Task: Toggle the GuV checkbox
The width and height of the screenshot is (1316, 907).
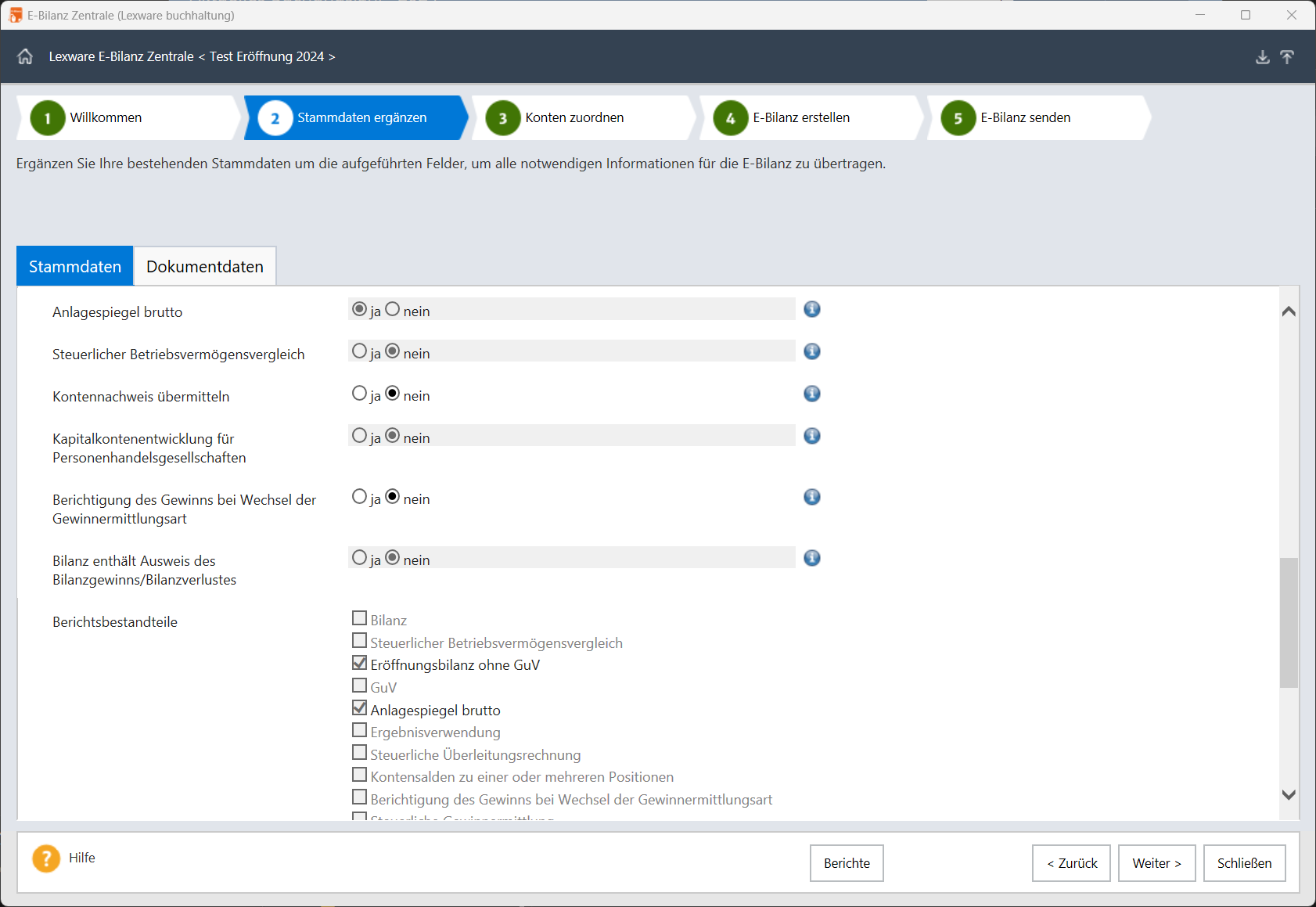Action: coord(360,686)
